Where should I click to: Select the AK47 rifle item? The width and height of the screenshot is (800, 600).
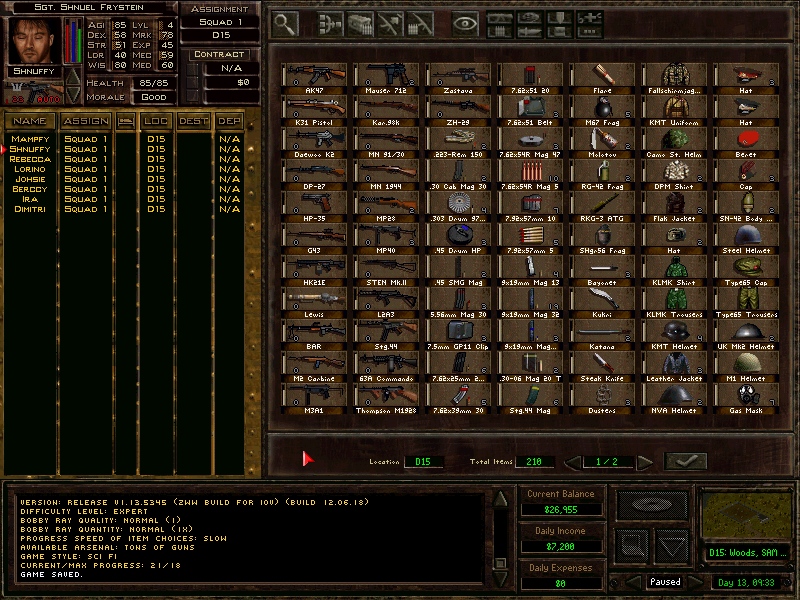[314, 79]
